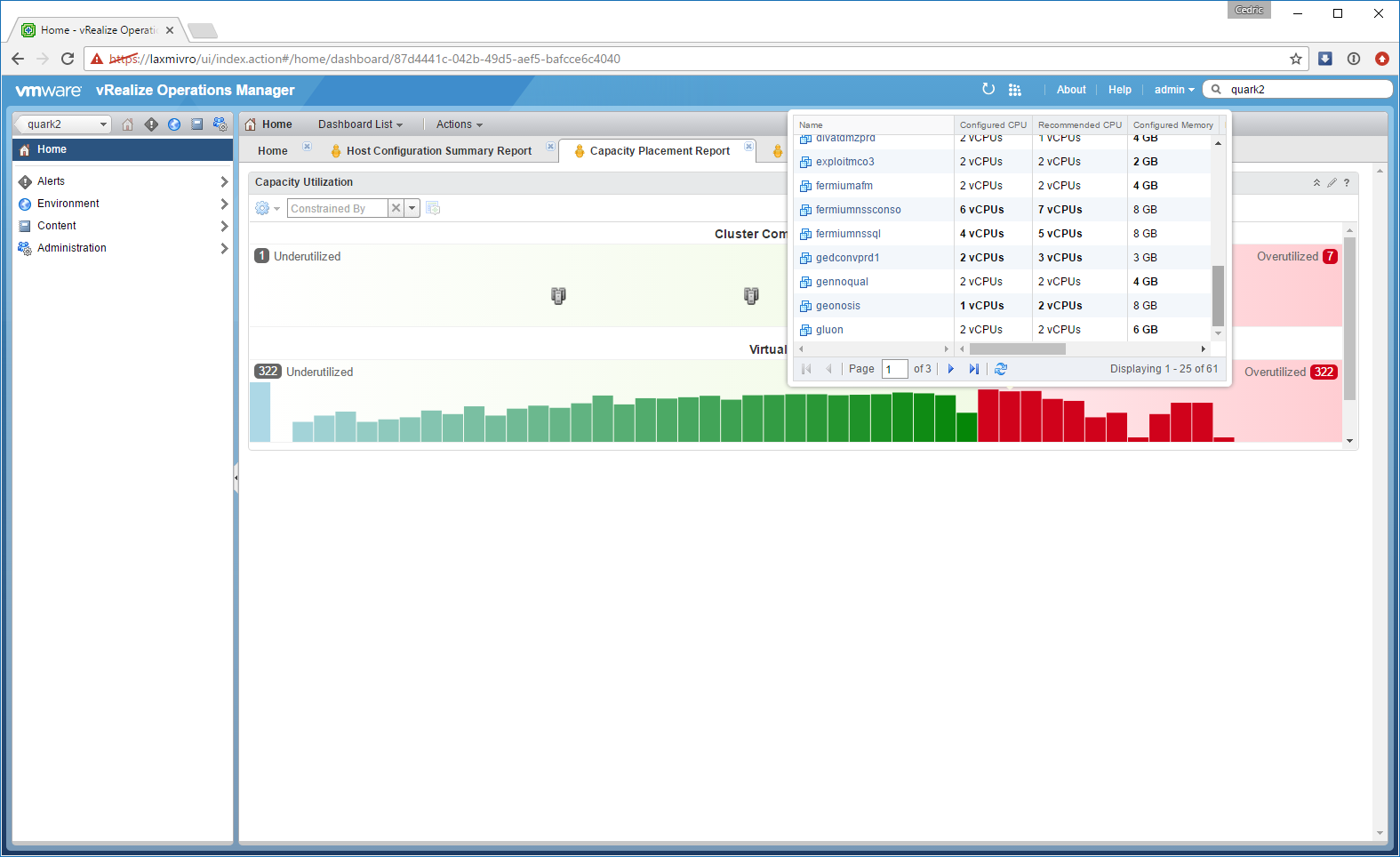Image resolution: width=1400 pixels, height=857 pixels.
Task: Open the Dashboard List dropdown
Action: pyautogui.click(x=360, y=124)
